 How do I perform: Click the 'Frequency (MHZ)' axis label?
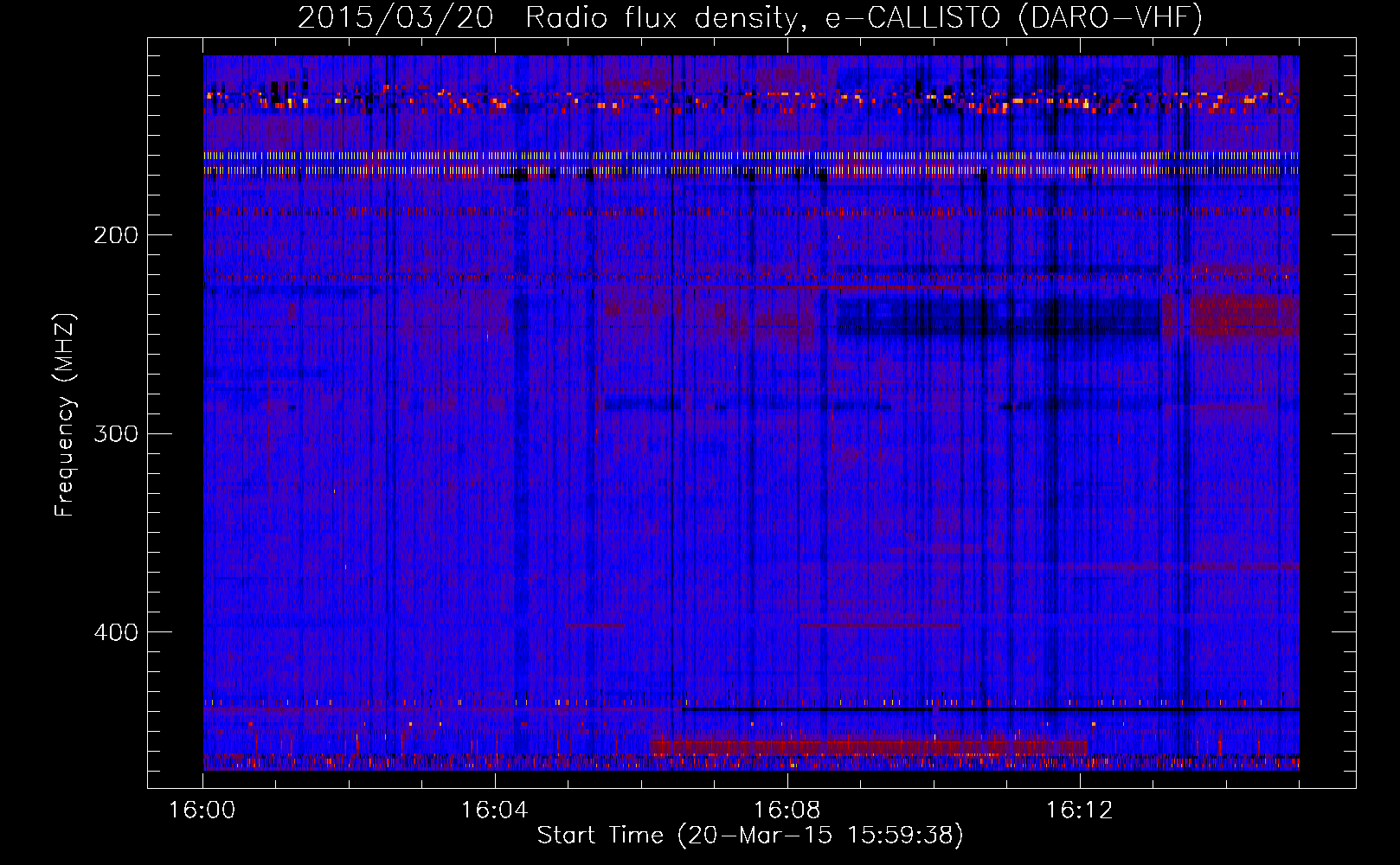coord(65,414)
